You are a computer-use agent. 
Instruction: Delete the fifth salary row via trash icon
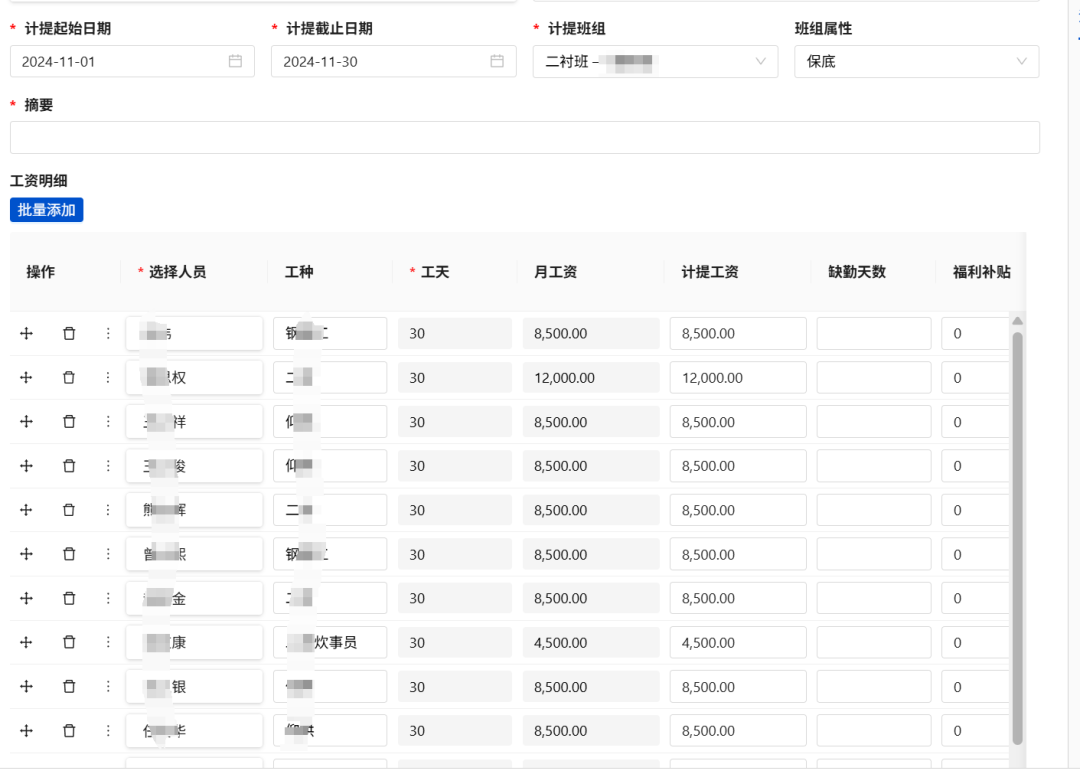point(69,509)
